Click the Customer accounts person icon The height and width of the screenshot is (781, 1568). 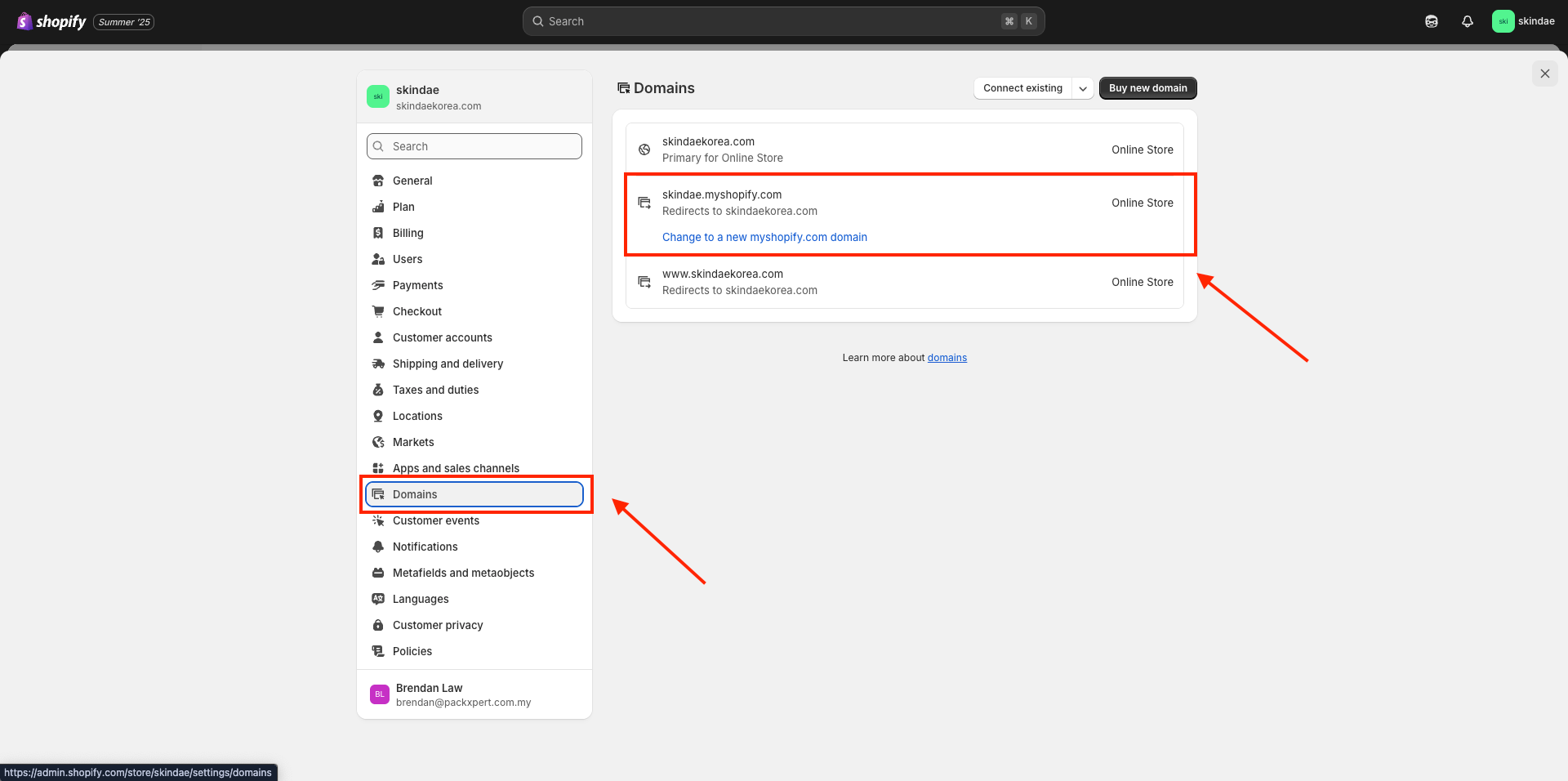coord(378,337)
